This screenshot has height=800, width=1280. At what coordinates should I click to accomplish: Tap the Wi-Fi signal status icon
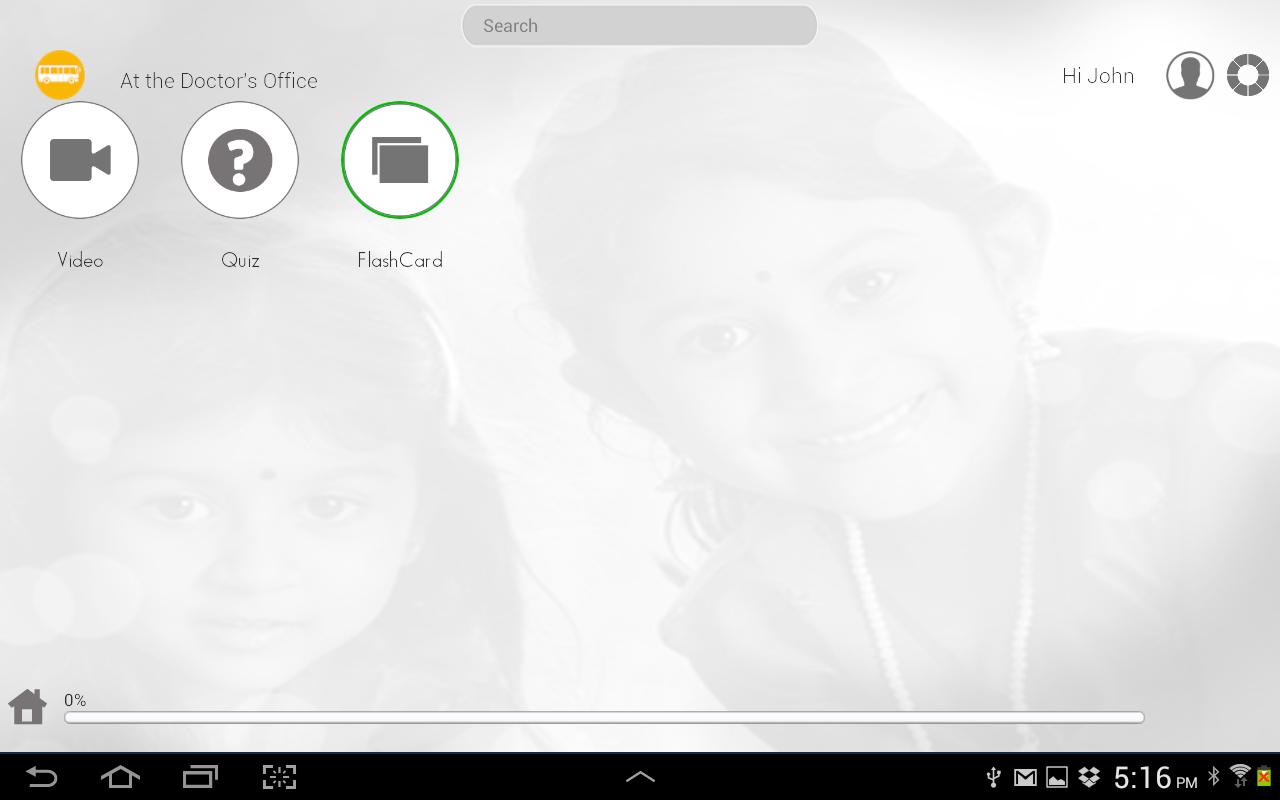[1240, 776]
